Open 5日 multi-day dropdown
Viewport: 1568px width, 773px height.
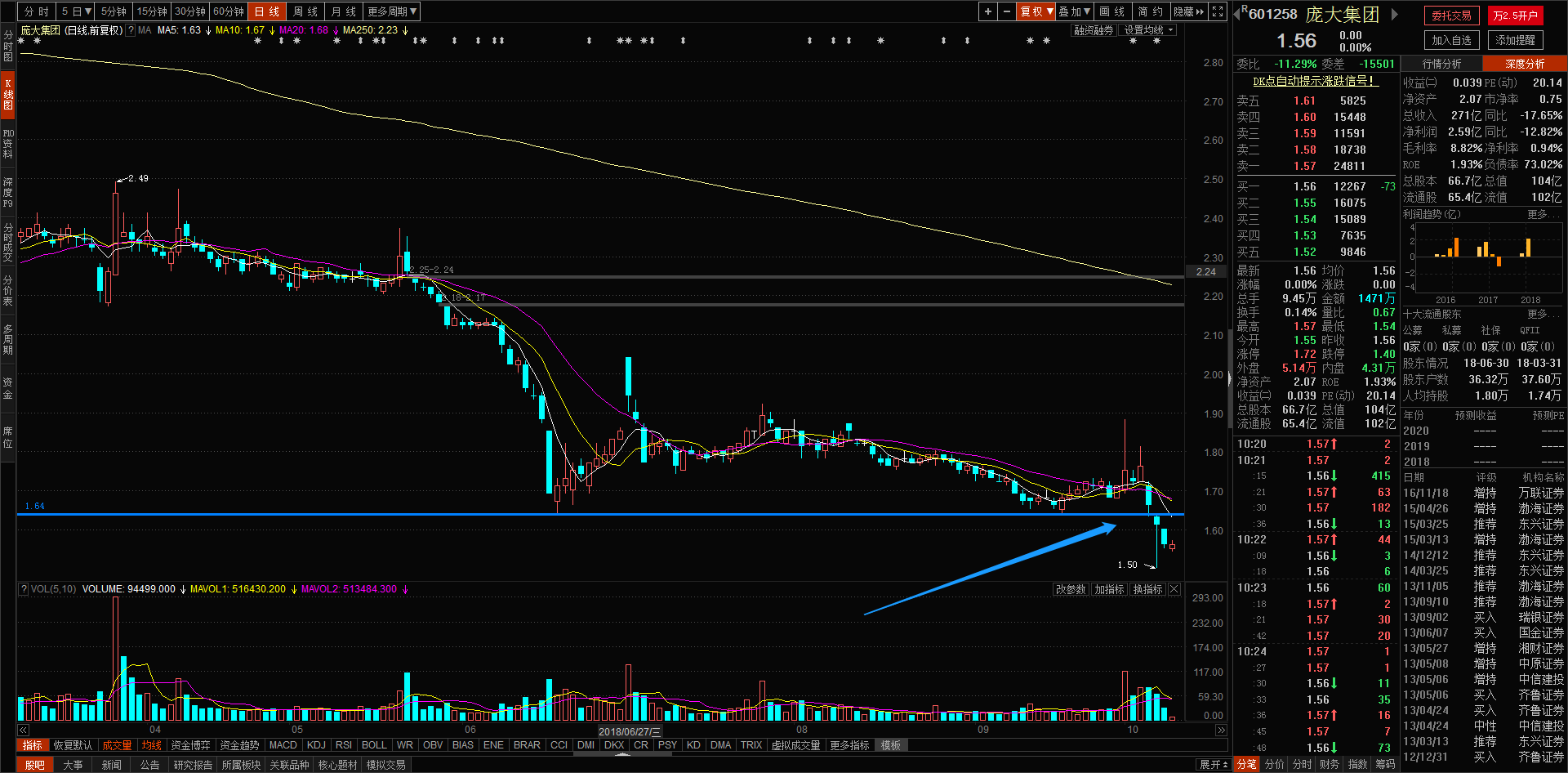77,11
